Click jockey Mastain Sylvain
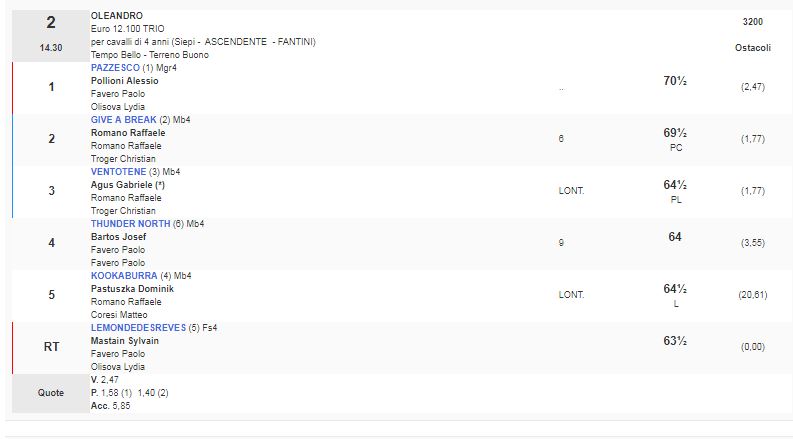This screenshot has height=439, width=793. tap(125, 341)
